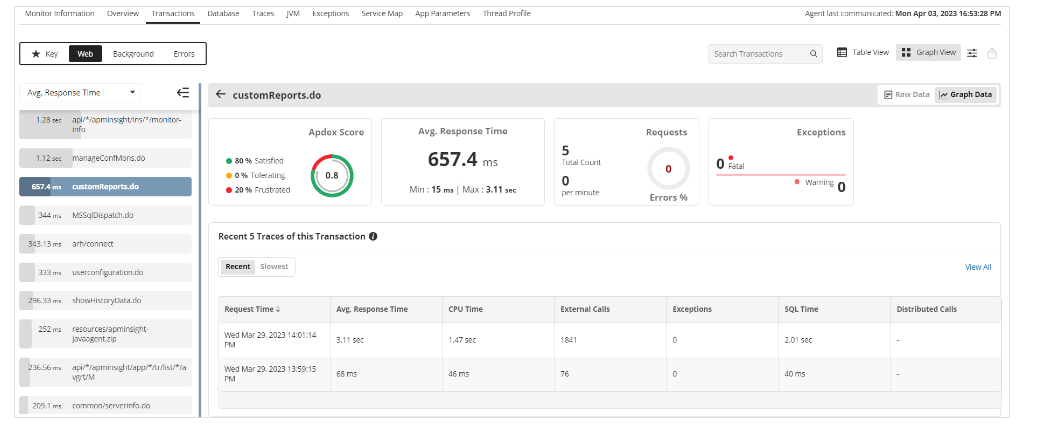Screen dimensions: 1047x437
Task: Collapse the transaction list sidebar
Action: (183, 92)
